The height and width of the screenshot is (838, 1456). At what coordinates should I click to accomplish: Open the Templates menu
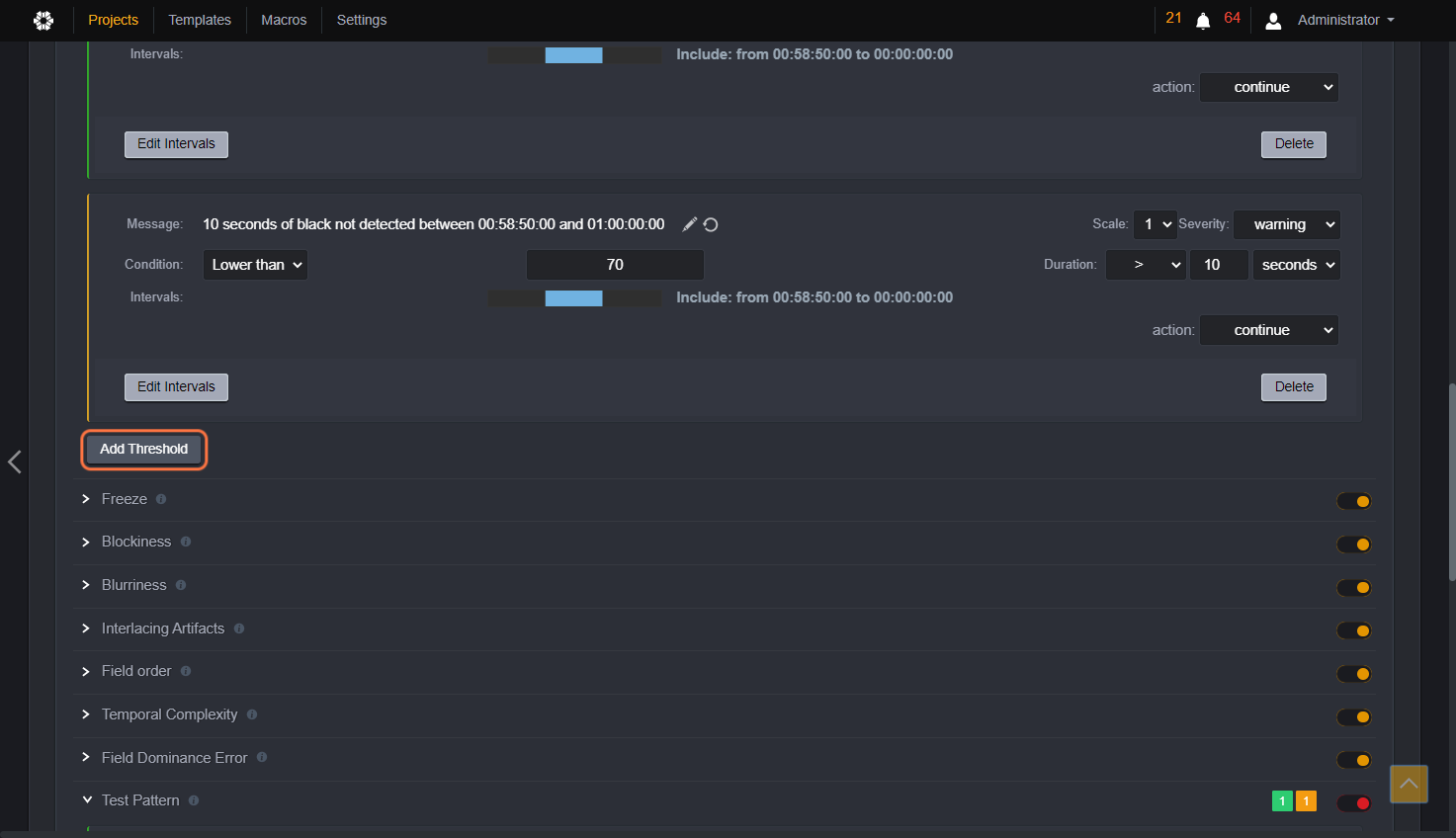click(x=200, y=20)
